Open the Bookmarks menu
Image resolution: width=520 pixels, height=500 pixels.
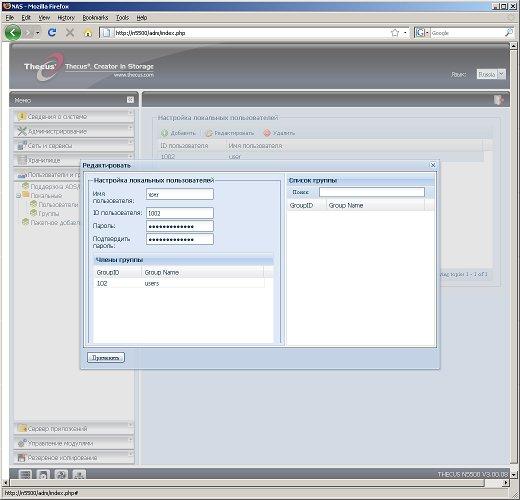click(95, 18)
